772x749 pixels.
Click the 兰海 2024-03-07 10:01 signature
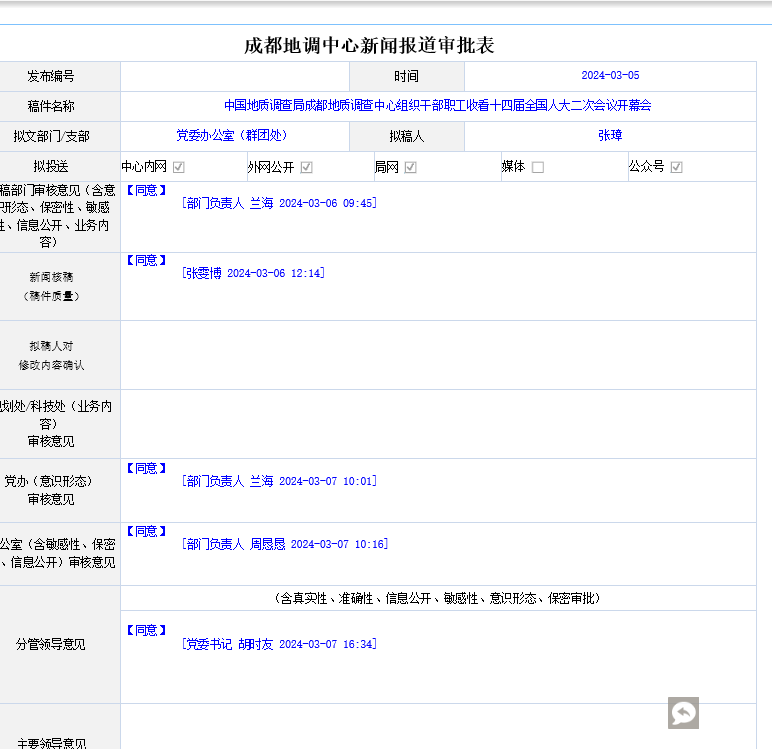tap(279, 481)
